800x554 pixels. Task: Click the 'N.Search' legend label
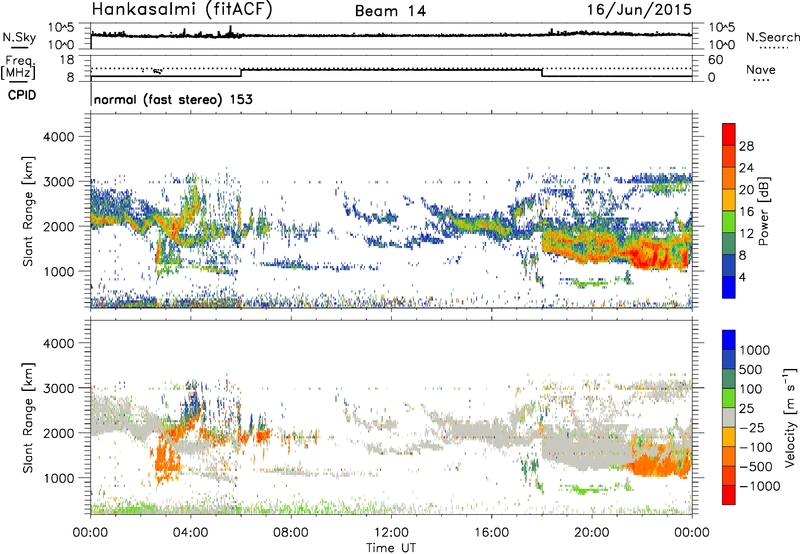point(772,37)
